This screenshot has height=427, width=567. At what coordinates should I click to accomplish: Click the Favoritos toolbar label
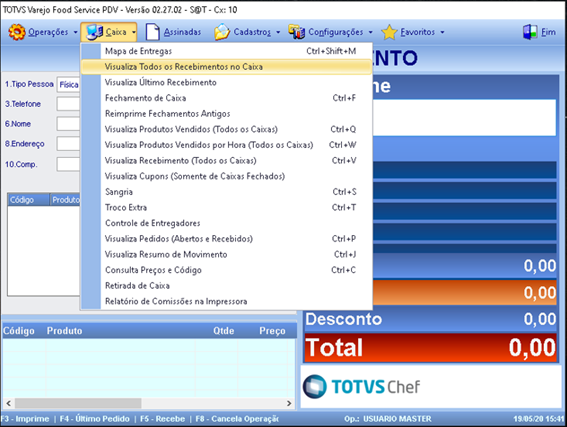pos(418,32)
